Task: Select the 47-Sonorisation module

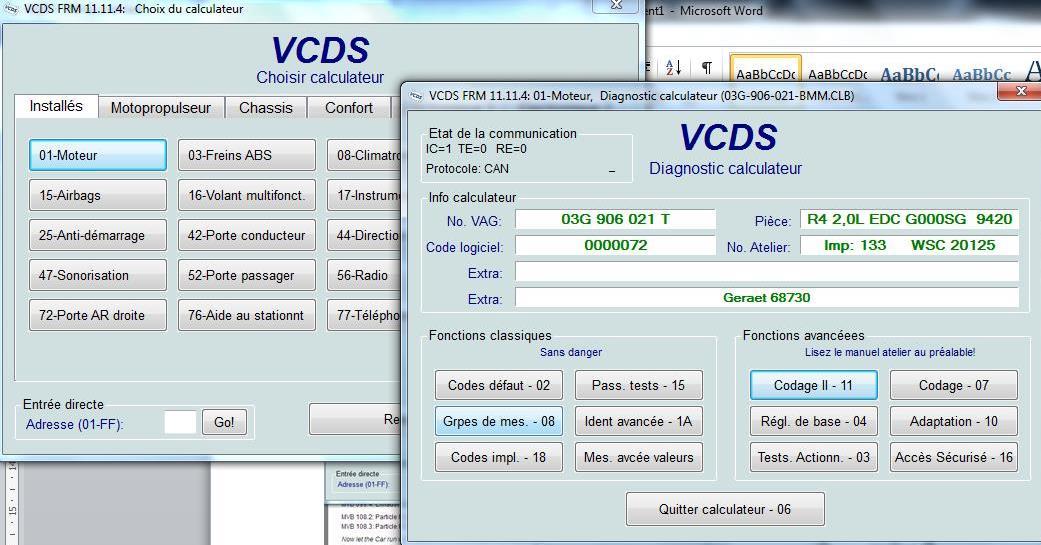Action: pyautogui.click(x=98, y=275)
